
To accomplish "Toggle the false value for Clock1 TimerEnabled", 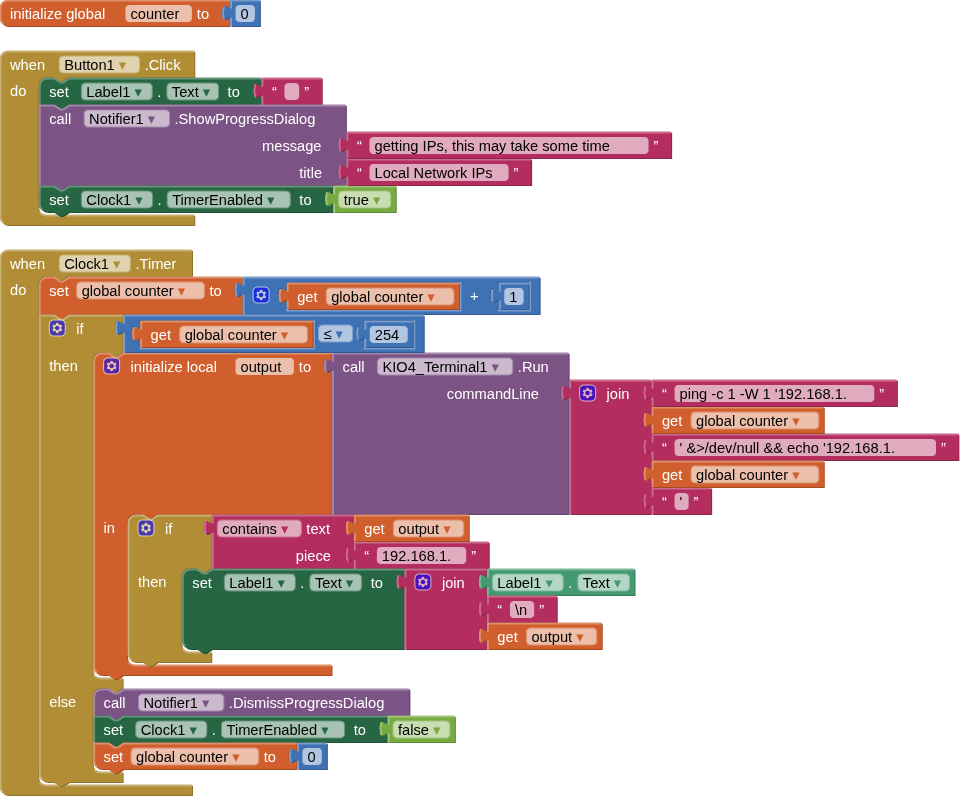I will click(419, 730).
